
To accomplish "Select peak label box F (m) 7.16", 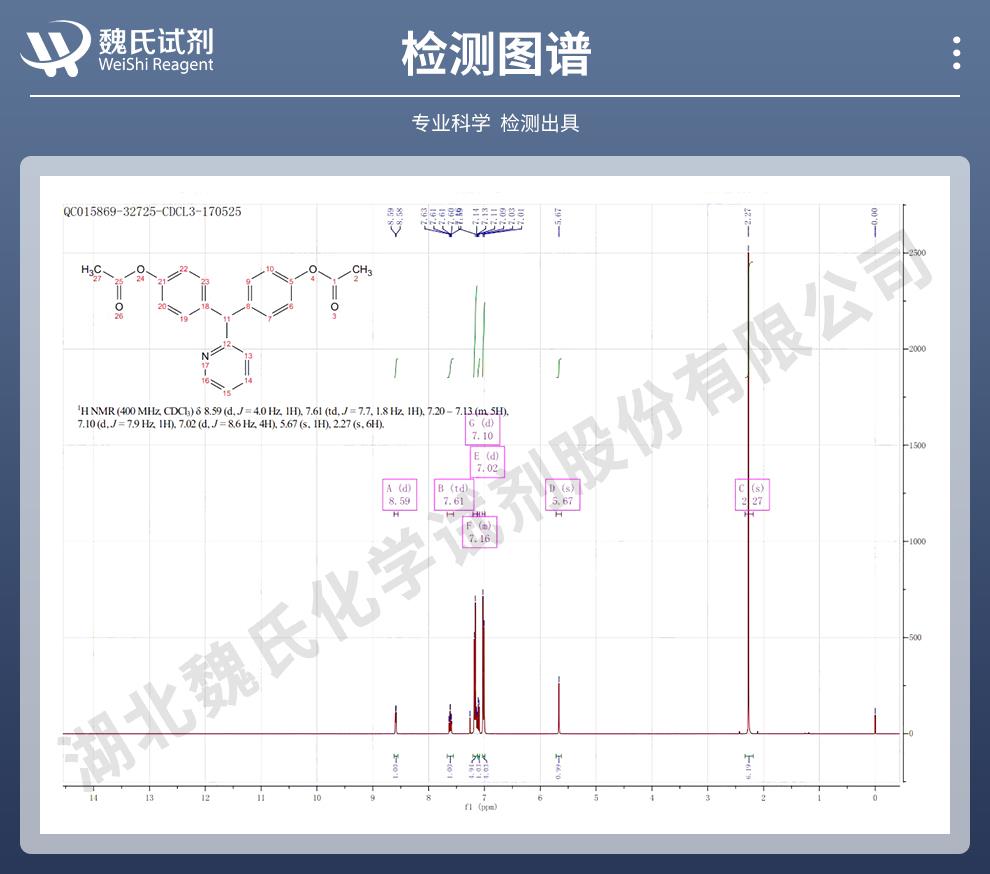I will 479,532.
